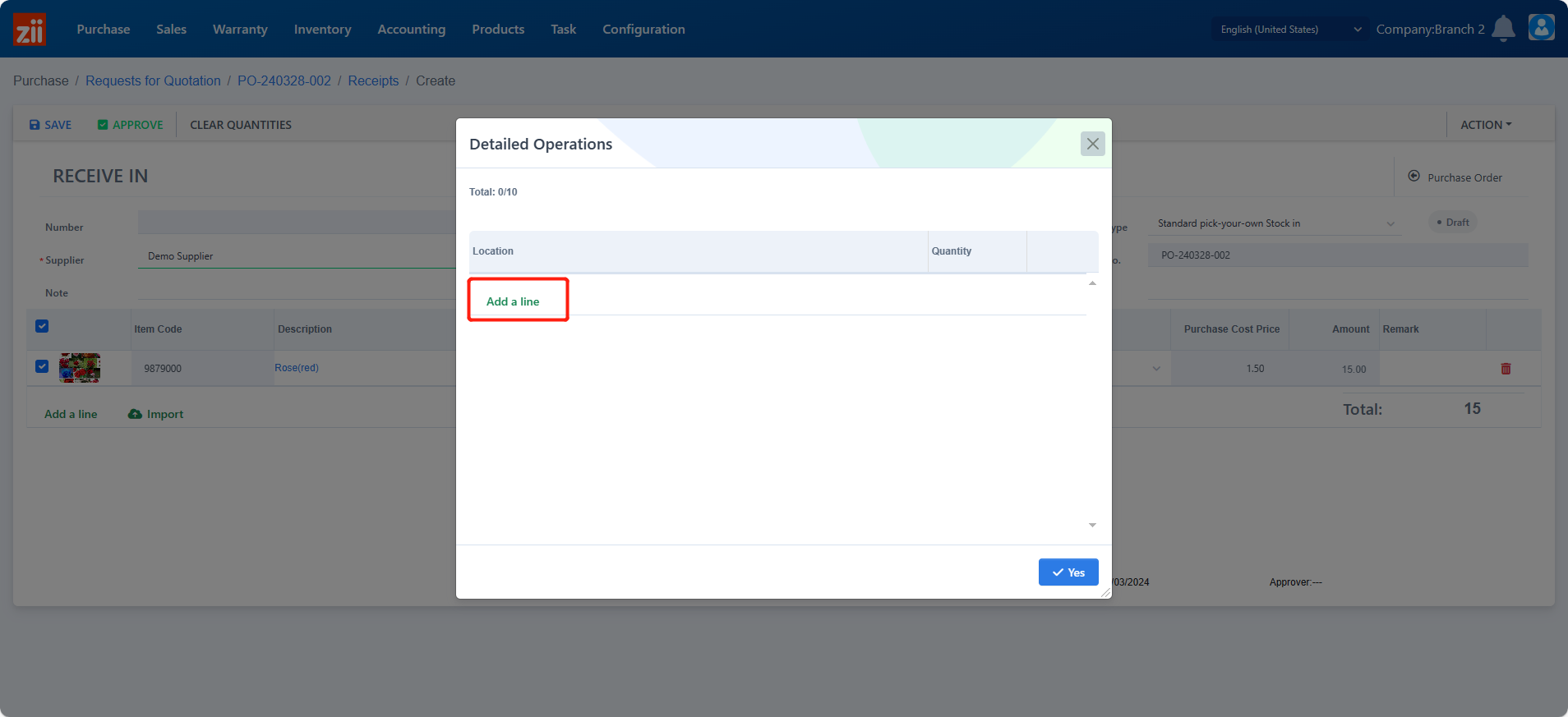This screenshot has height=717, width=1568.
Task: Confirm with the Yes button
Action: pos(1068,572)
